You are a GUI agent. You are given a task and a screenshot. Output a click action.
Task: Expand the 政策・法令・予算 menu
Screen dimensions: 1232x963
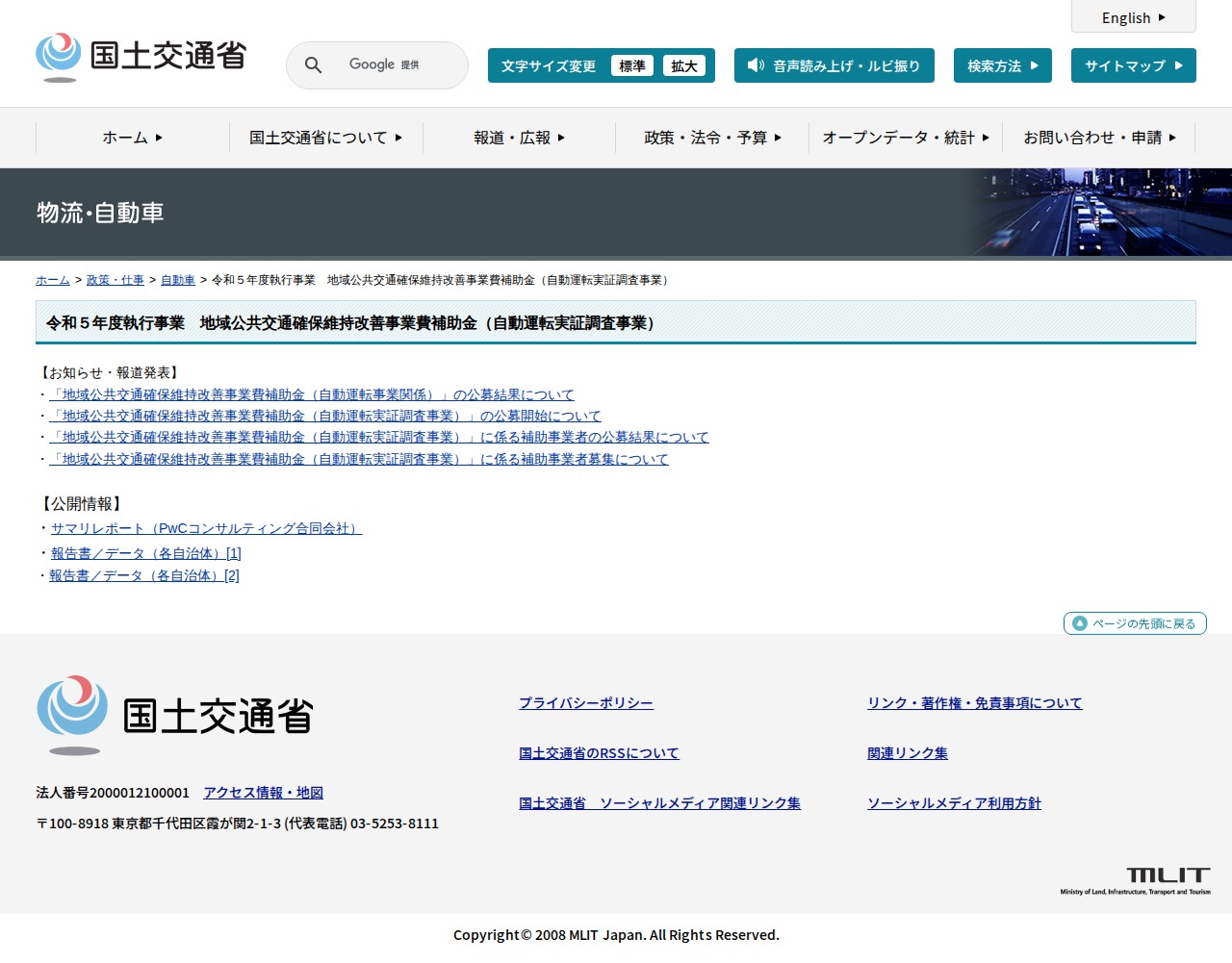712,138
